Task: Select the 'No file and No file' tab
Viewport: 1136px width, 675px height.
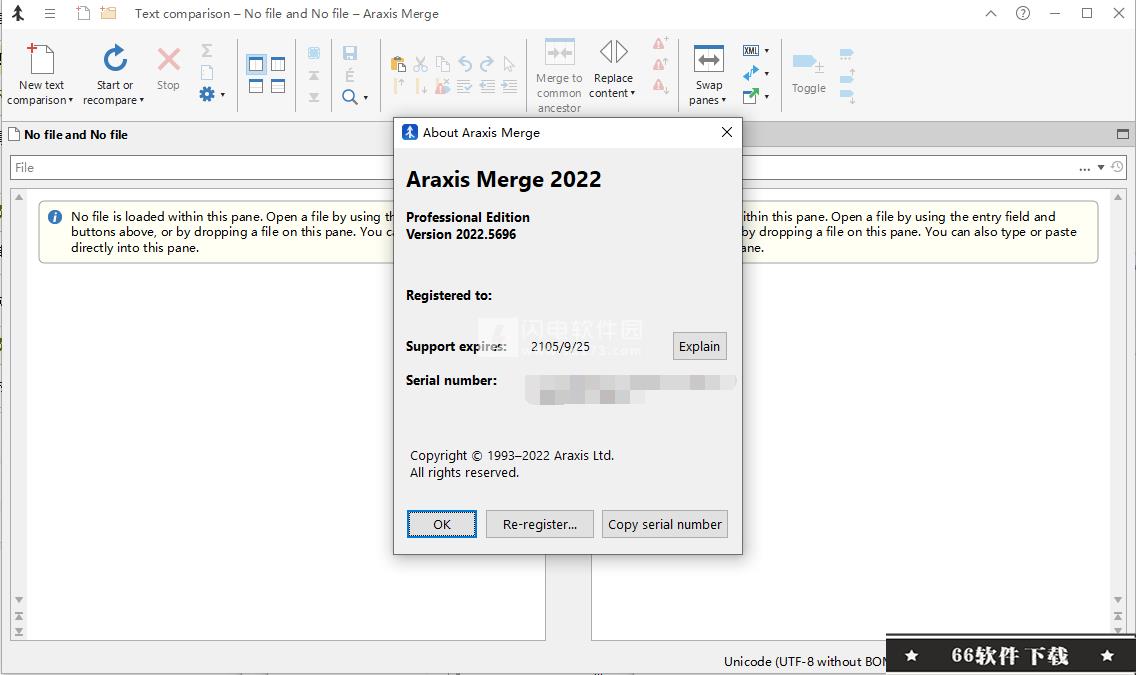Action: 75,135
